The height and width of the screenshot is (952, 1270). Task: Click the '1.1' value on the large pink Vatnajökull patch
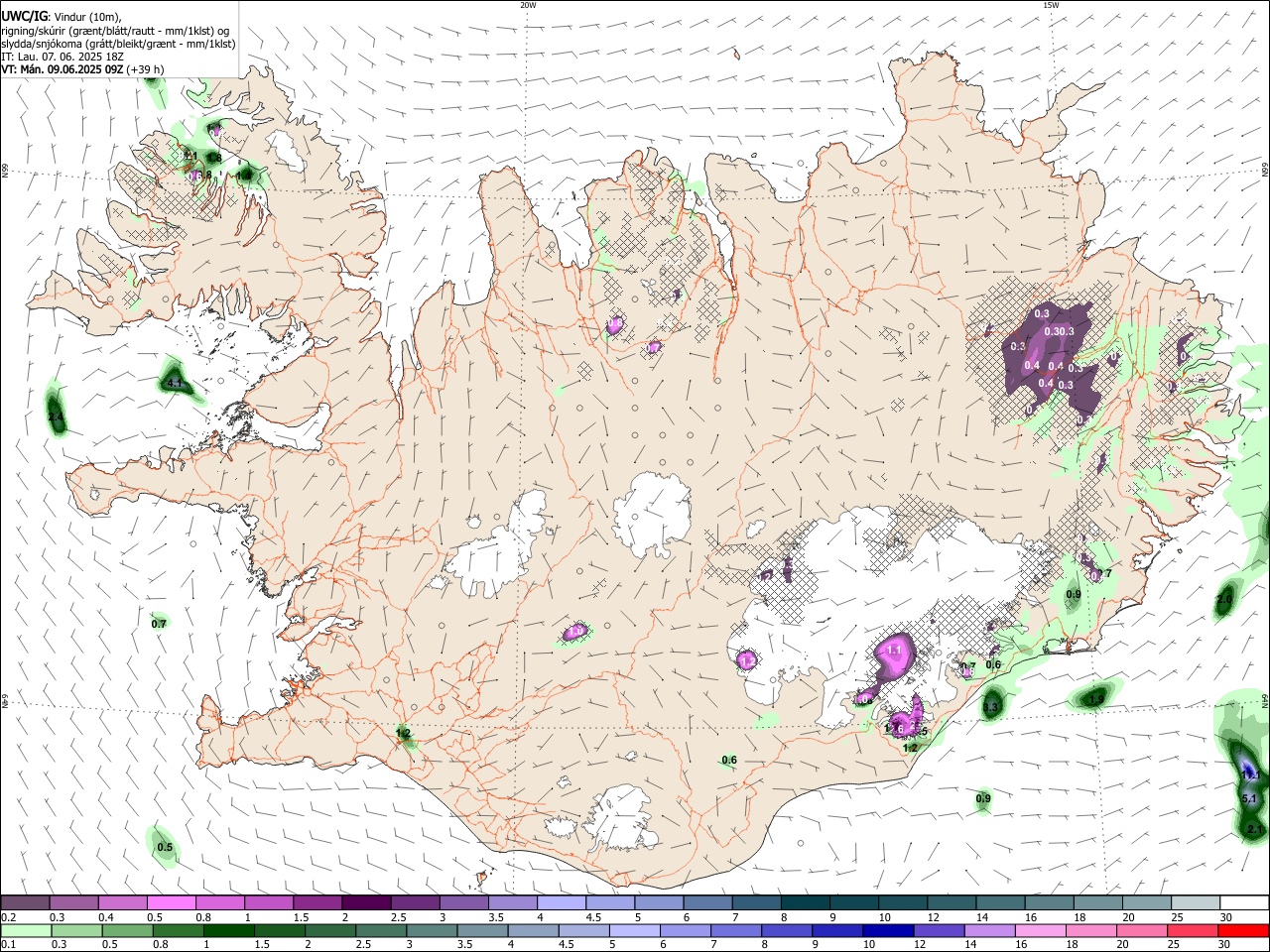coord(894,650)
